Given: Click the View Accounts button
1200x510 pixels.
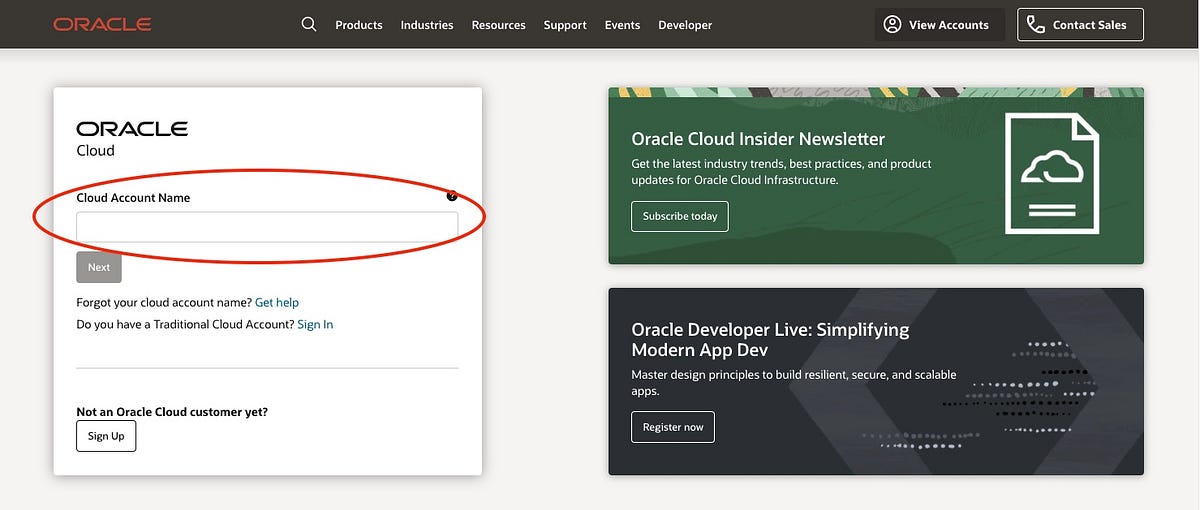Looking at the screenshot, I should 939,25.
